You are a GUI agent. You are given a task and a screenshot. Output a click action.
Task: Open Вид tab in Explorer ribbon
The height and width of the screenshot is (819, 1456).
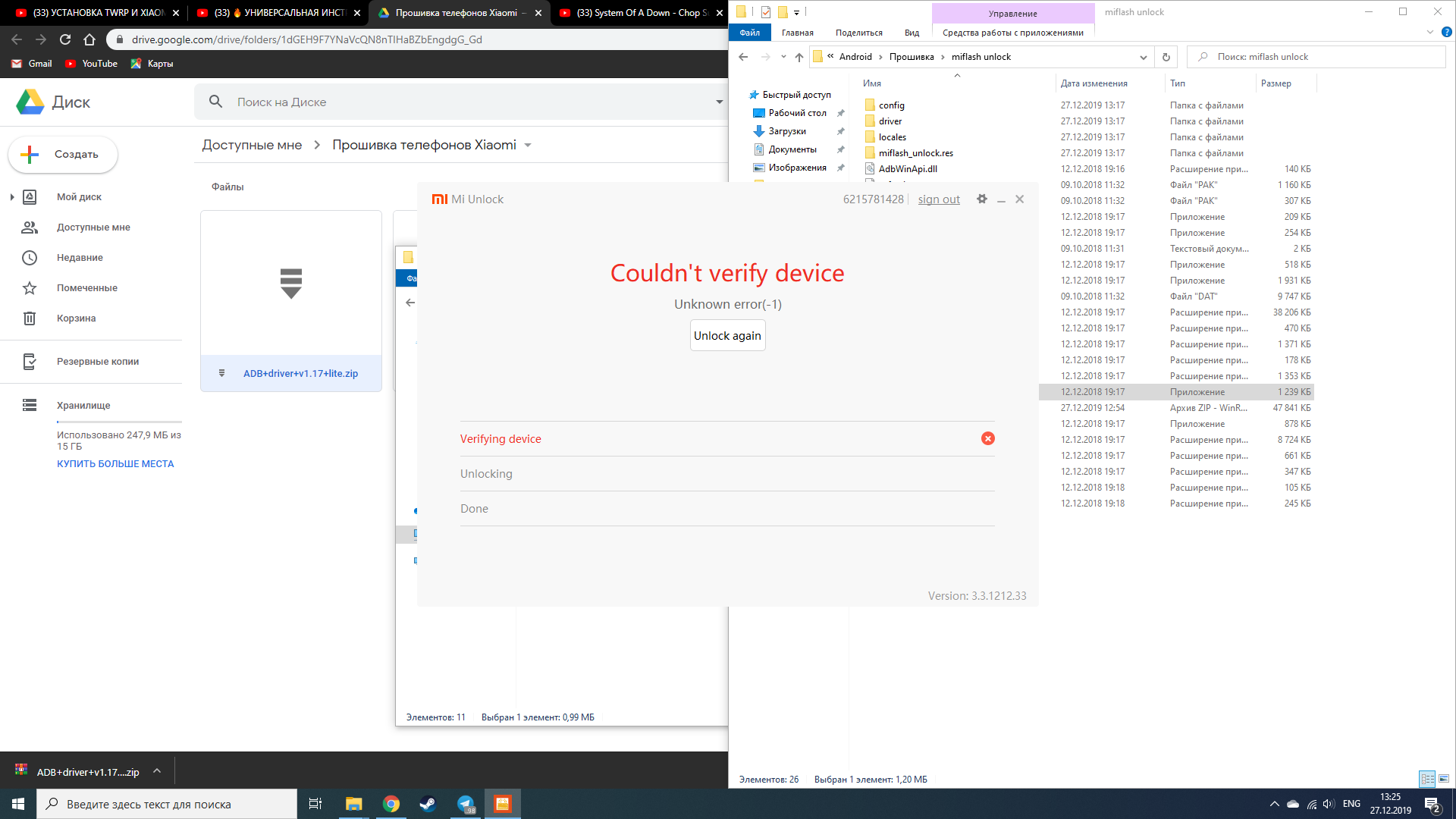click(x=912, y=33)
